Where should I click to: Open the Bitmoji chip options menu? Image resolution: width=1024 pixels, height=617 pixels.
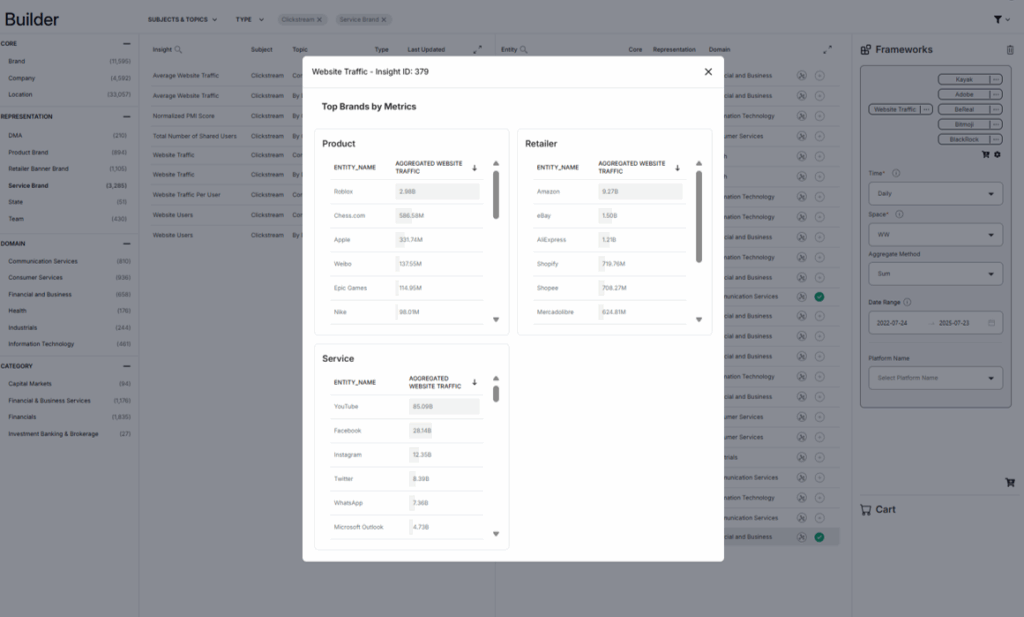(x=996, y=125)
